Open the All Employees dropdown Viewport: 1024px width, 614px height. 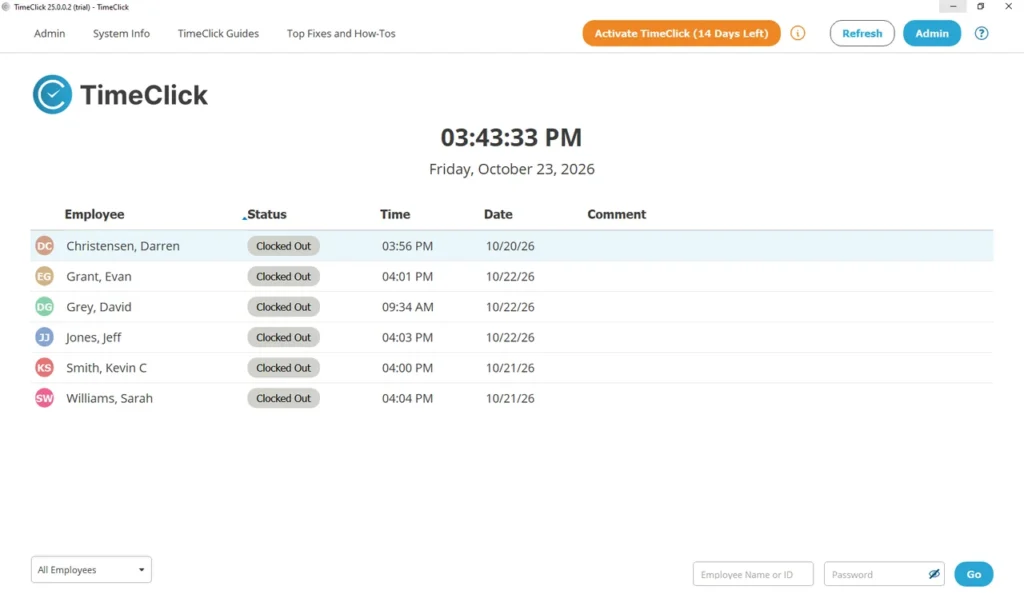[x=91, y=570]
